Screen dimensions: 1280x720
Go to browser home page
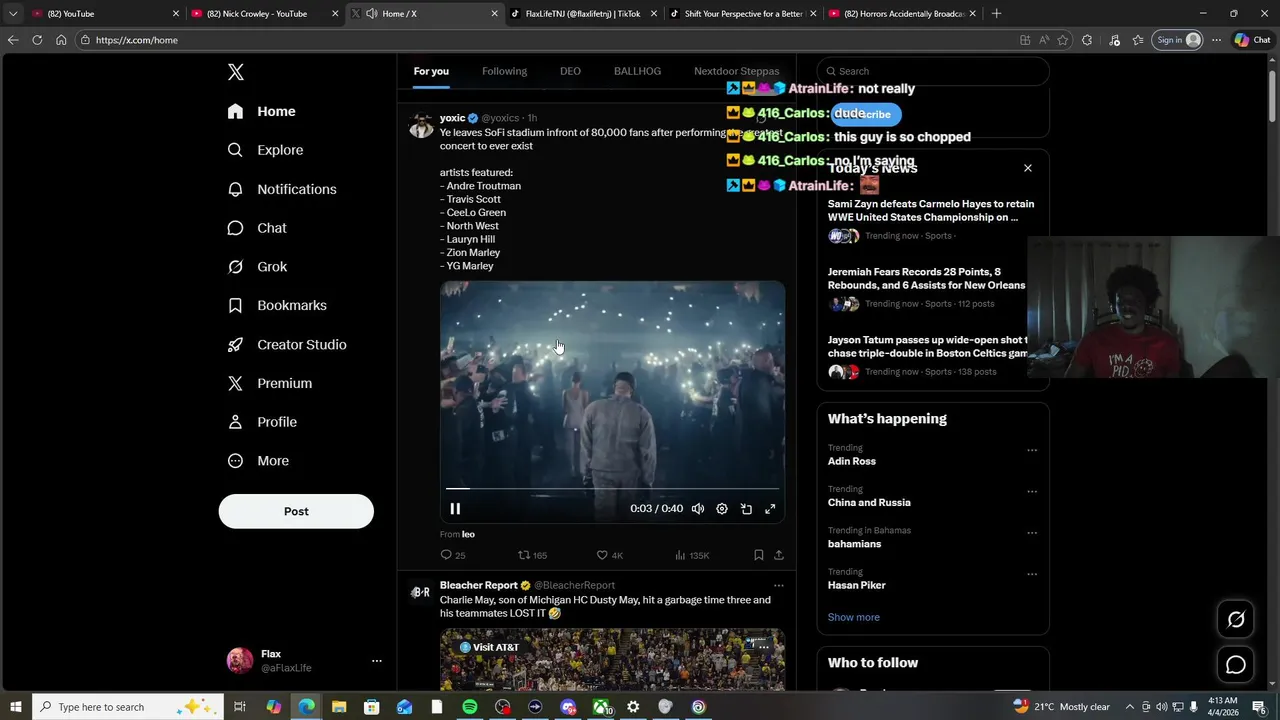click(61, 40)
